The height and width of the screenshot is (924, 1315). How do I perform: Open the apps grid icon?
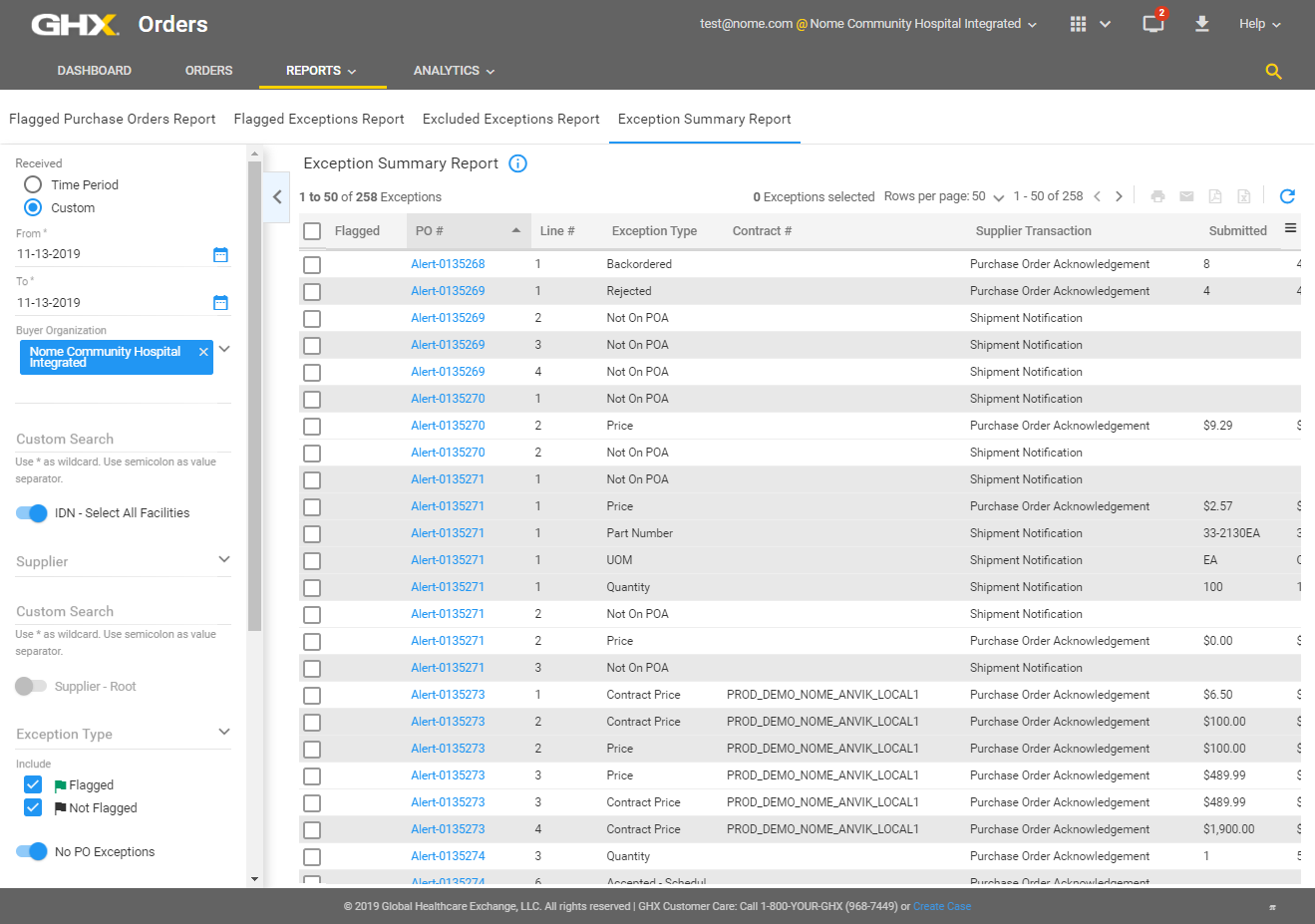tap(1078, 24)
